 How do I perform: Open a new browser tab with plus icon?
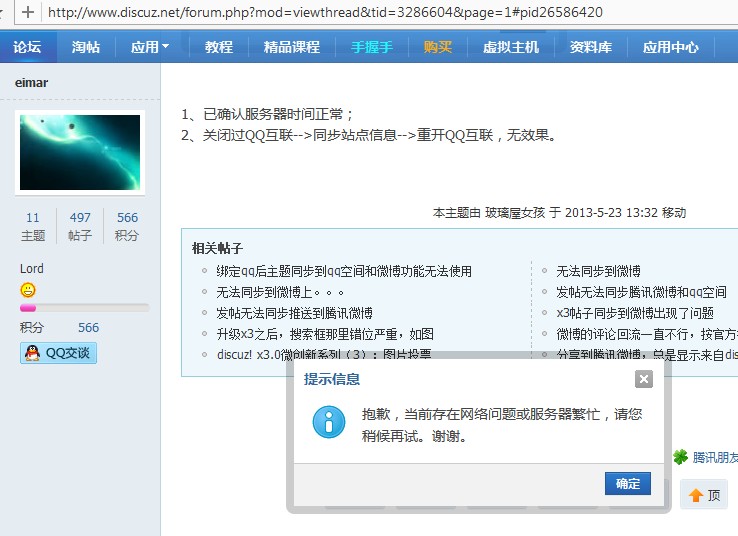click(x=28, y=12)
